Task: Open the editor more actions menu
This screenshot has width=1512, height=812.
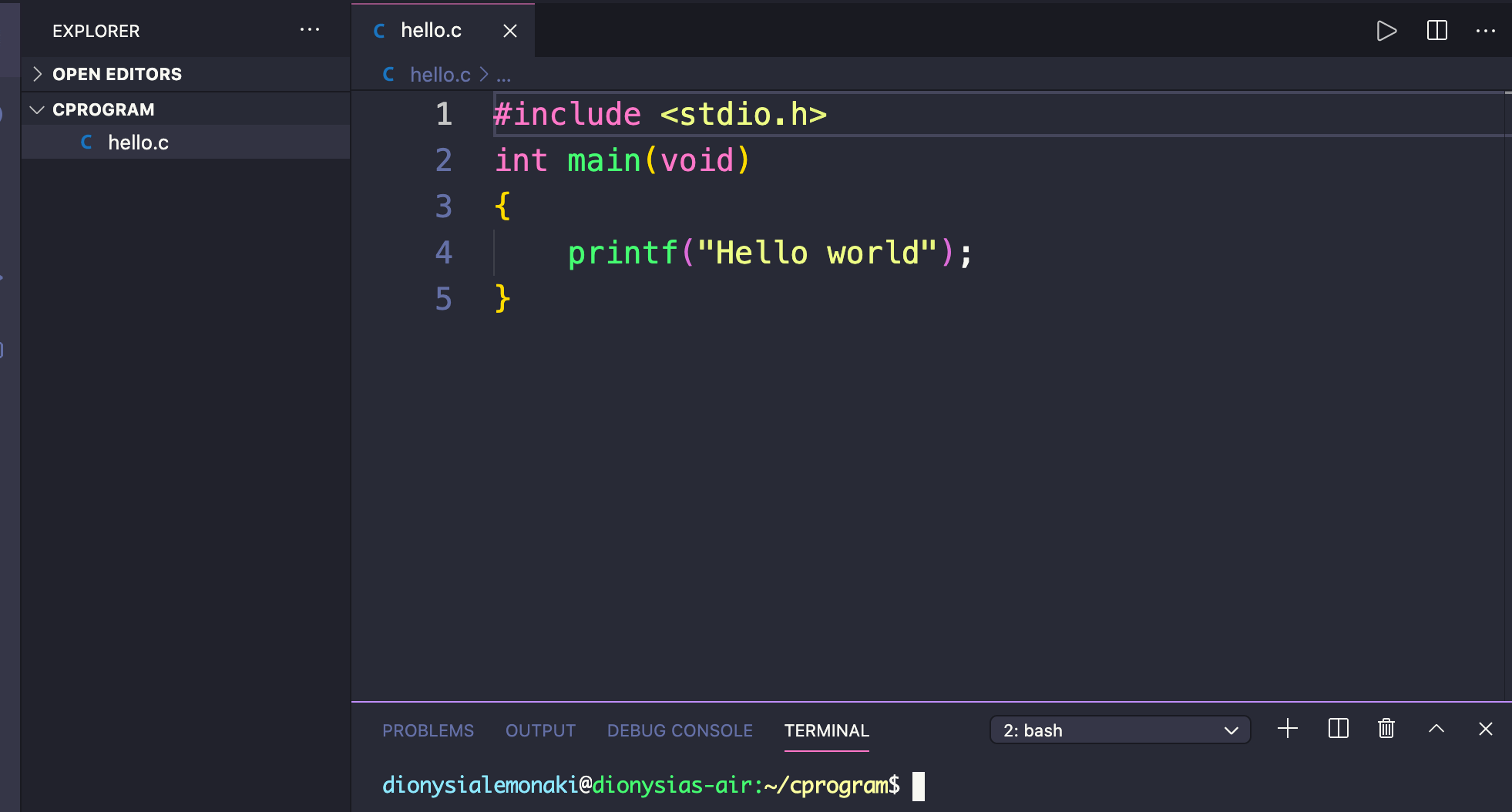Action: coord(1487,31)
